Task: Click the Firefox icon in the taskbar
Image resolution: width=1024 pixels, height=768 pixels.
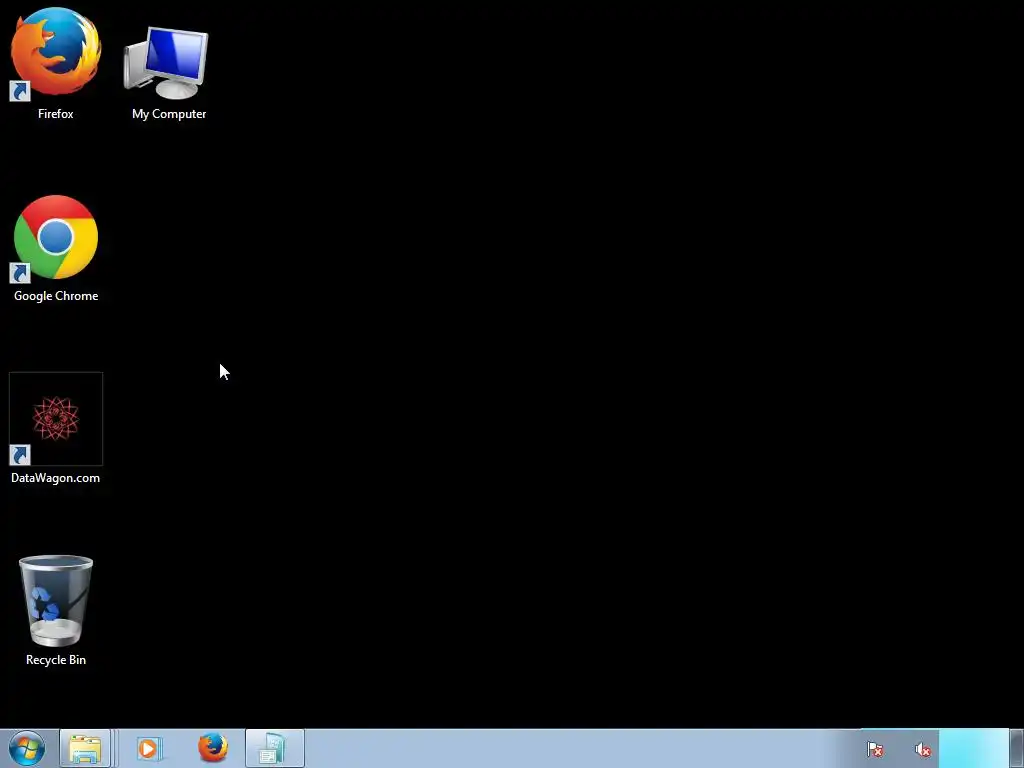Action: point(213,748)
